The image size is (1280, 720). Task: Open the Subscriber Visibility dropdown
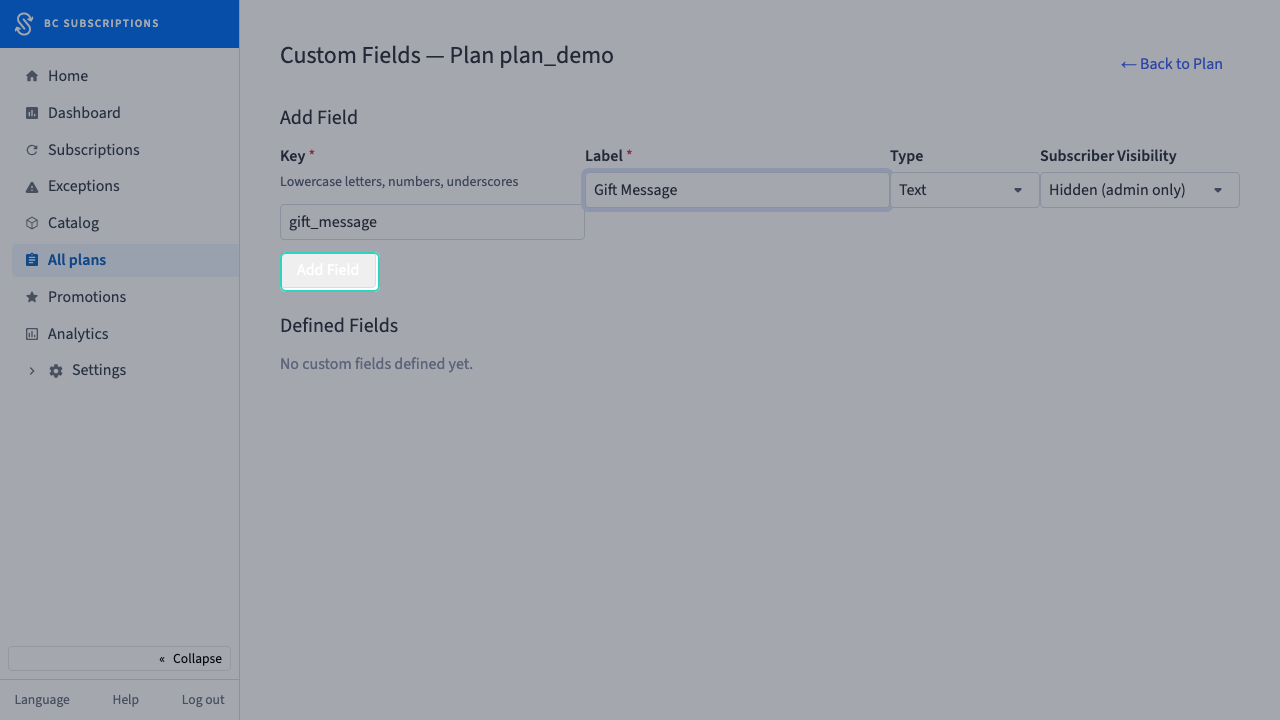click(x=1139, y=190)
